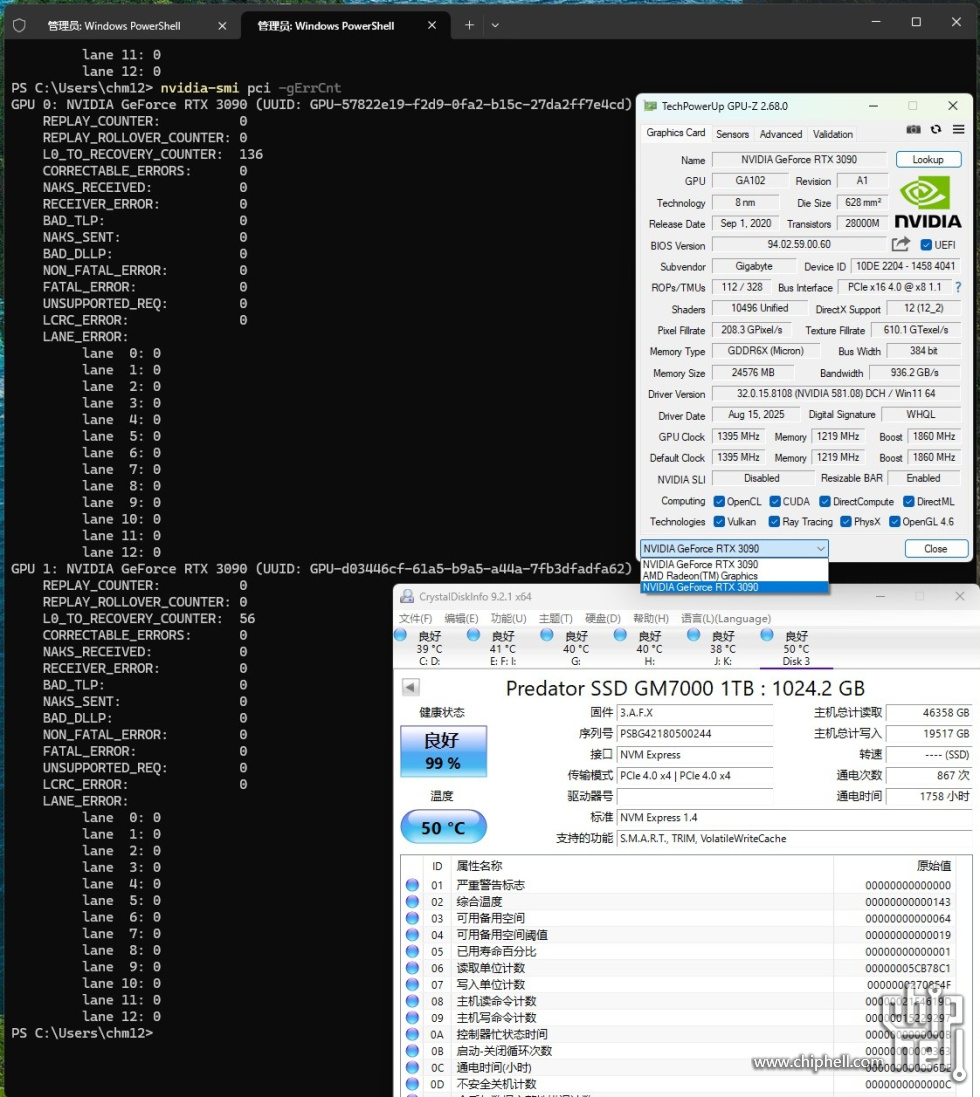Image resolution: width=980 pixels, height=1097 pixels.
Task: Select the H: disk status orb
Action: [620, 635]
